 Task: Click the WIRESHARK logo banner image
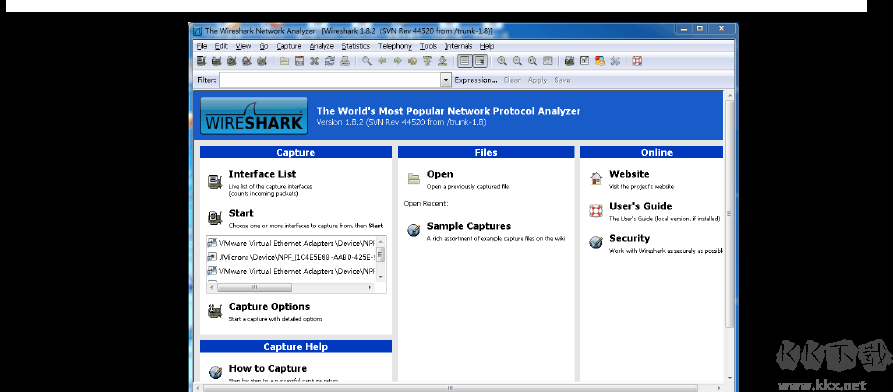pos(254,116)
